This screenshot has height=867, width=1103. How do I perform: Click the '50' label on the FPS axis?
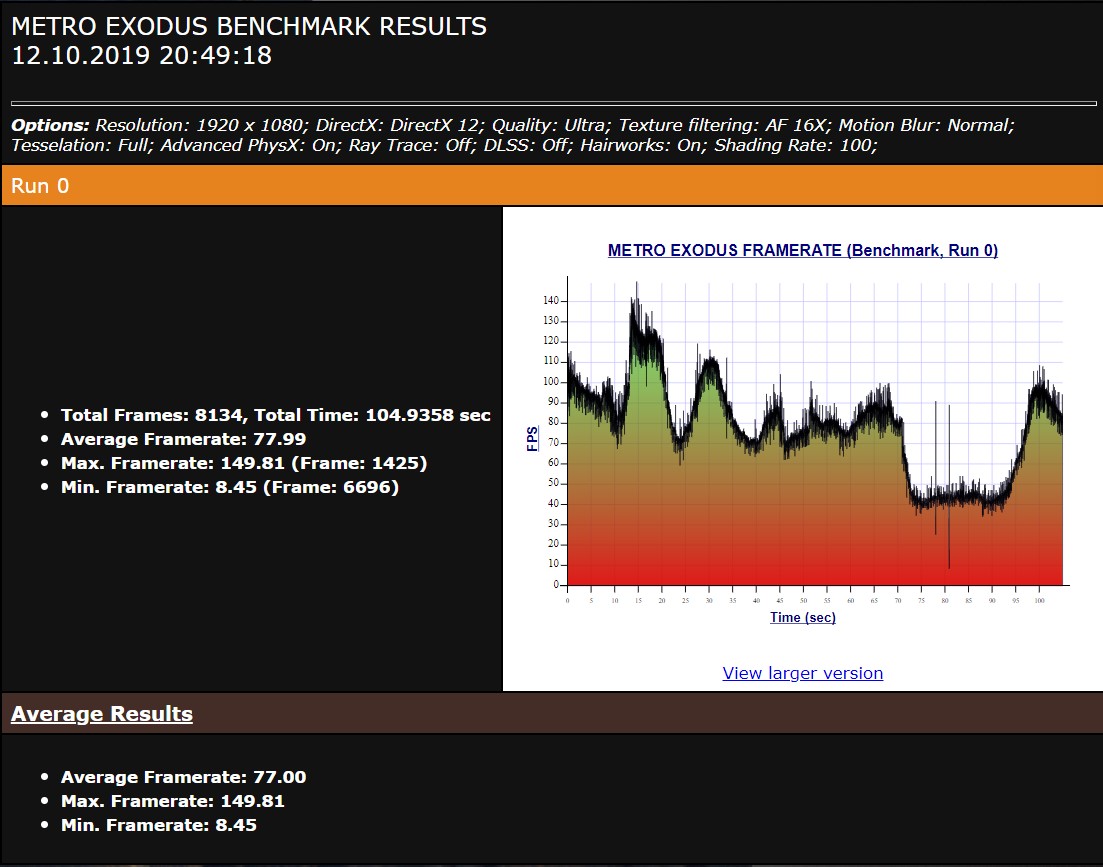coord(553,482)
